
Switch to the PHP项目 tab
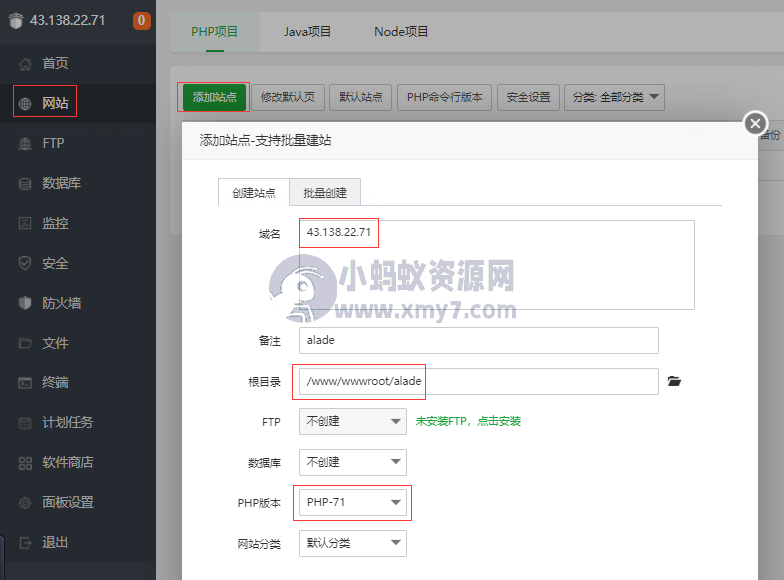(x=214, y=32)
